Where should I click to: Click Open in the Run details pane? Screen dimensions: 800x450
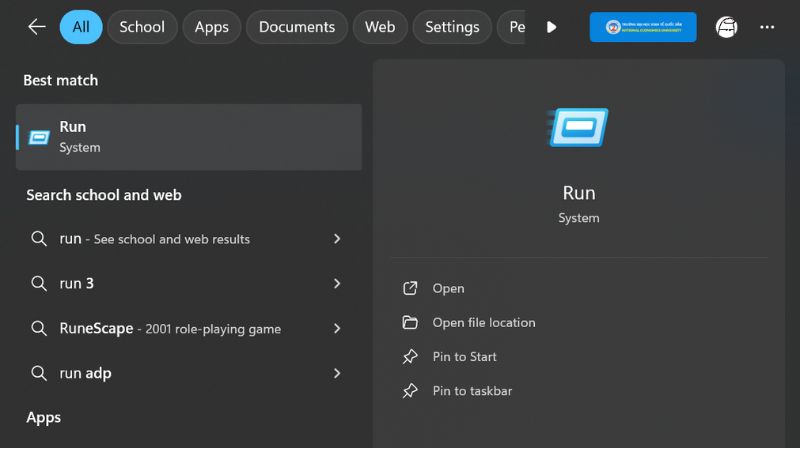(x=448, y=289)
